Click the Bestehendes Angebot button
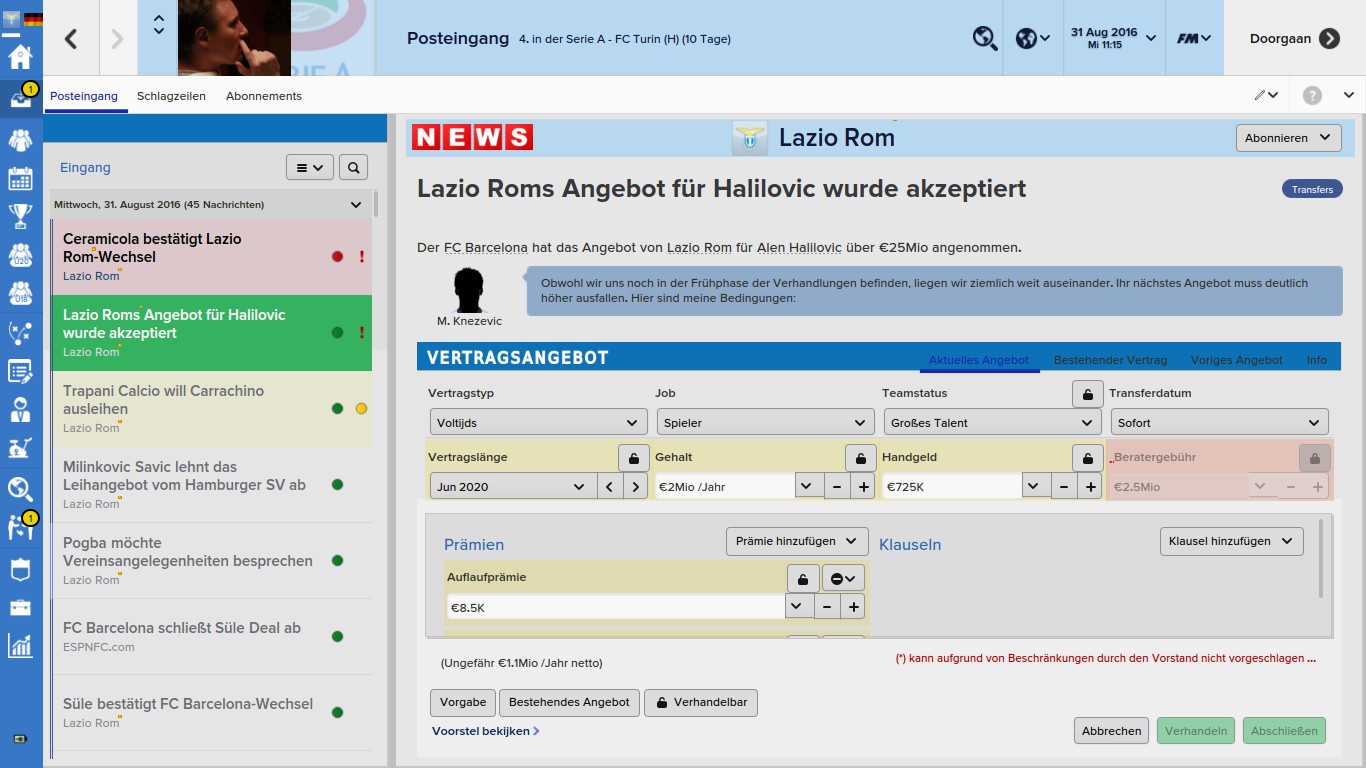 (x=569, y=702)
